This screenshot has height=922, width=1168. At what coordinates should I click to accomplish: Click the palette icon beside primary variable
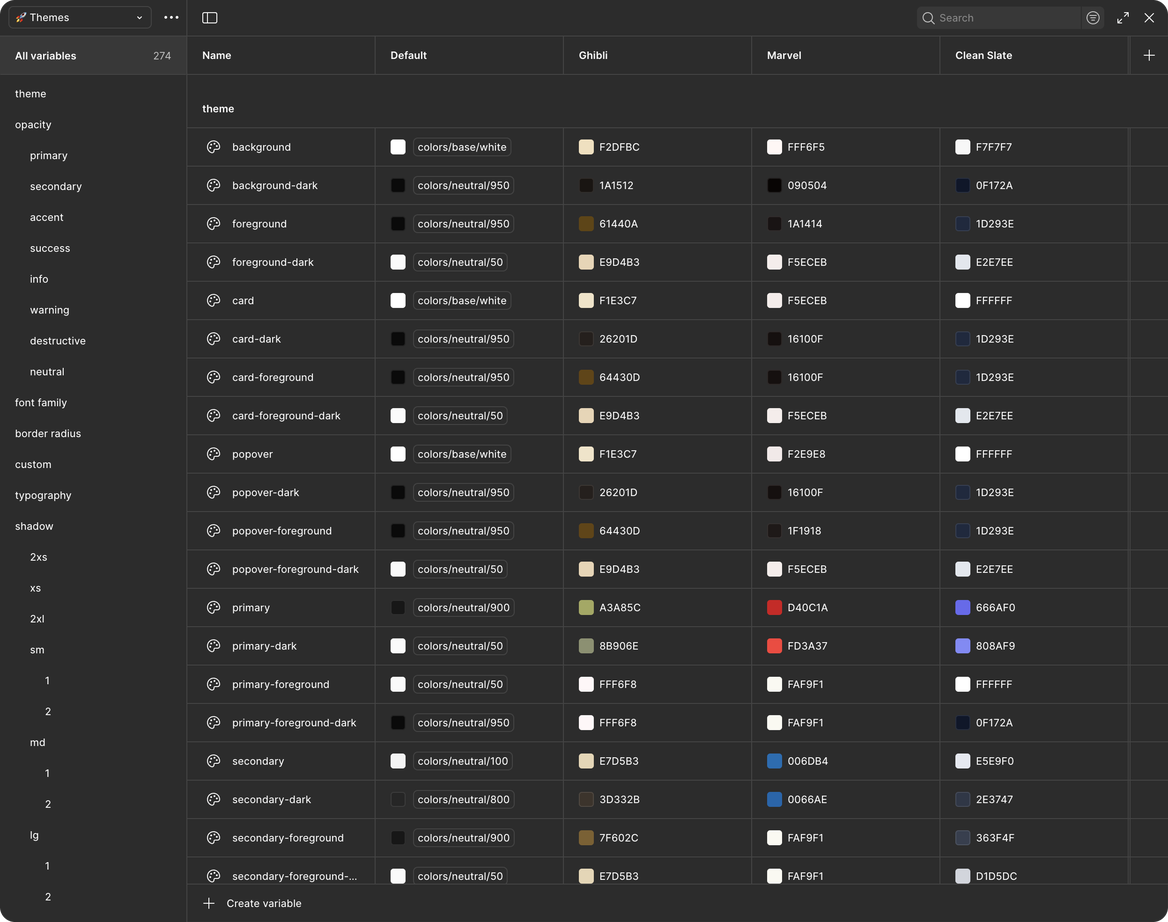(213, 608)
